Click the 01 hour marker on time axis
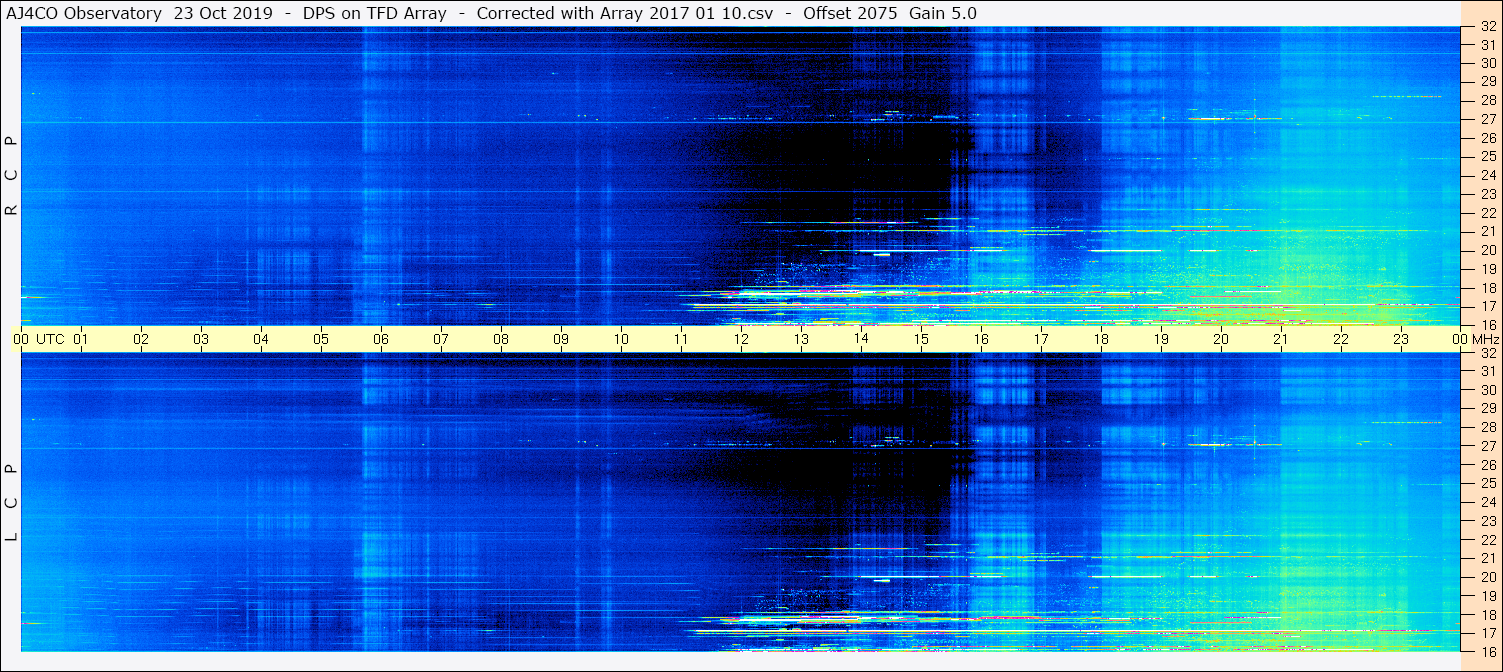The height and width of the screenshot is (672, 1503). click(81, 339)
